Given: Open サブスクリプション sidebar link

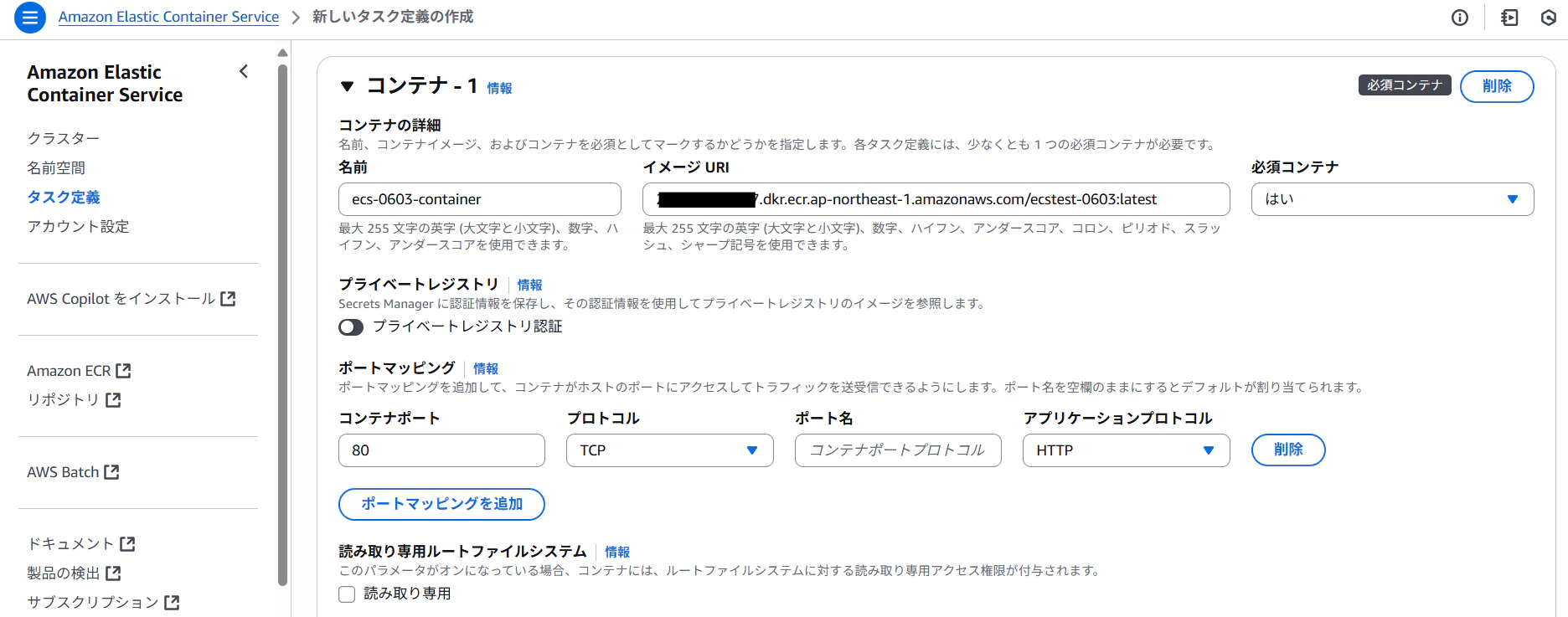Looking at the screenshot, I should [93, 602].
